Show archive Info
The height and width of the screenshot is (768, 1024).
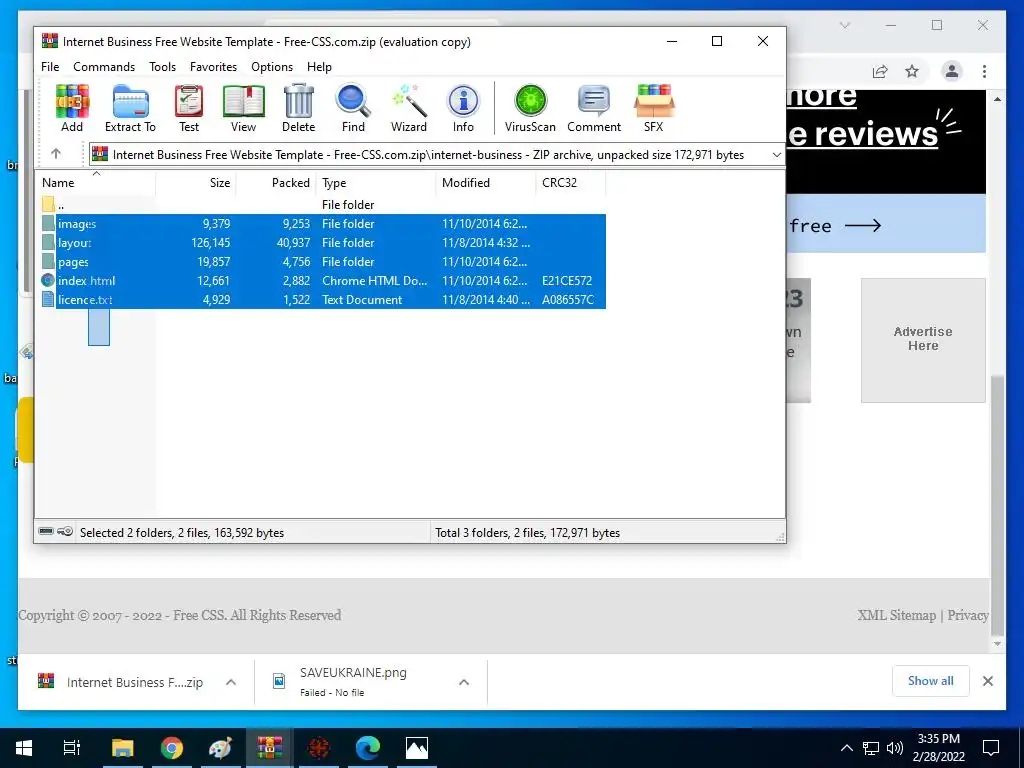coord(463,108)
